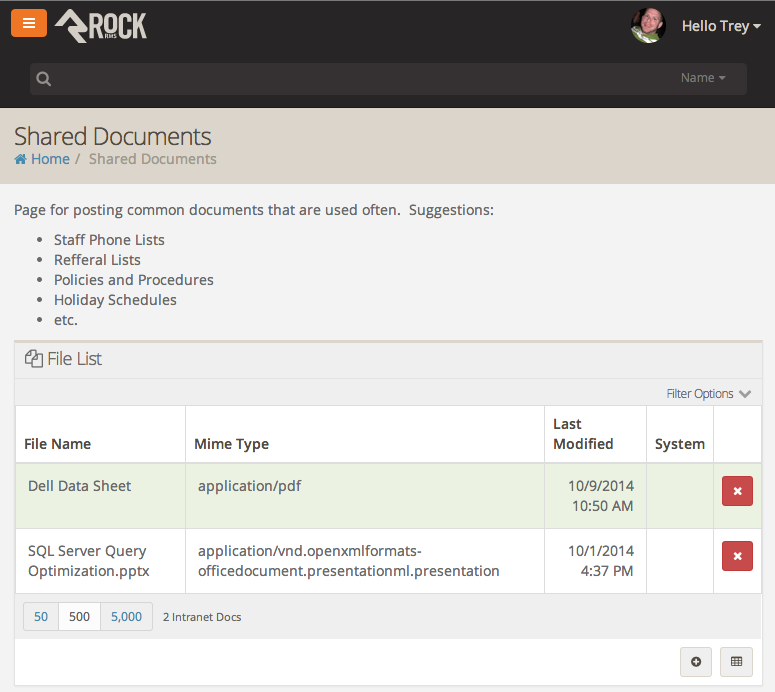775x692 pixels.
Task: Click the export to Excel grid icon
Action: tap(736, 661)
